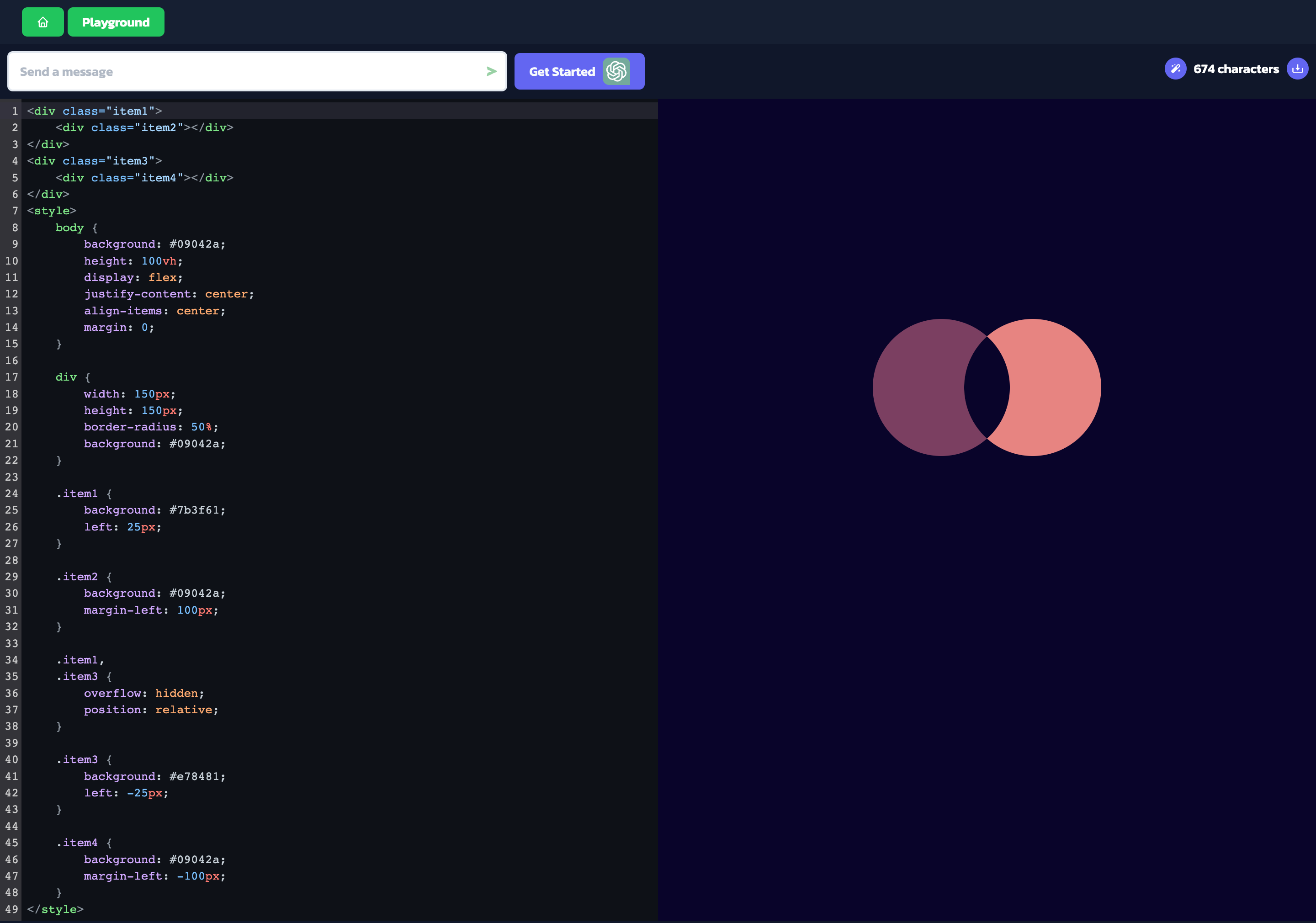Viewport: 1316px width, 923px height.
Task: Download the code with the download icon
Action: (x=1297, y=69)
